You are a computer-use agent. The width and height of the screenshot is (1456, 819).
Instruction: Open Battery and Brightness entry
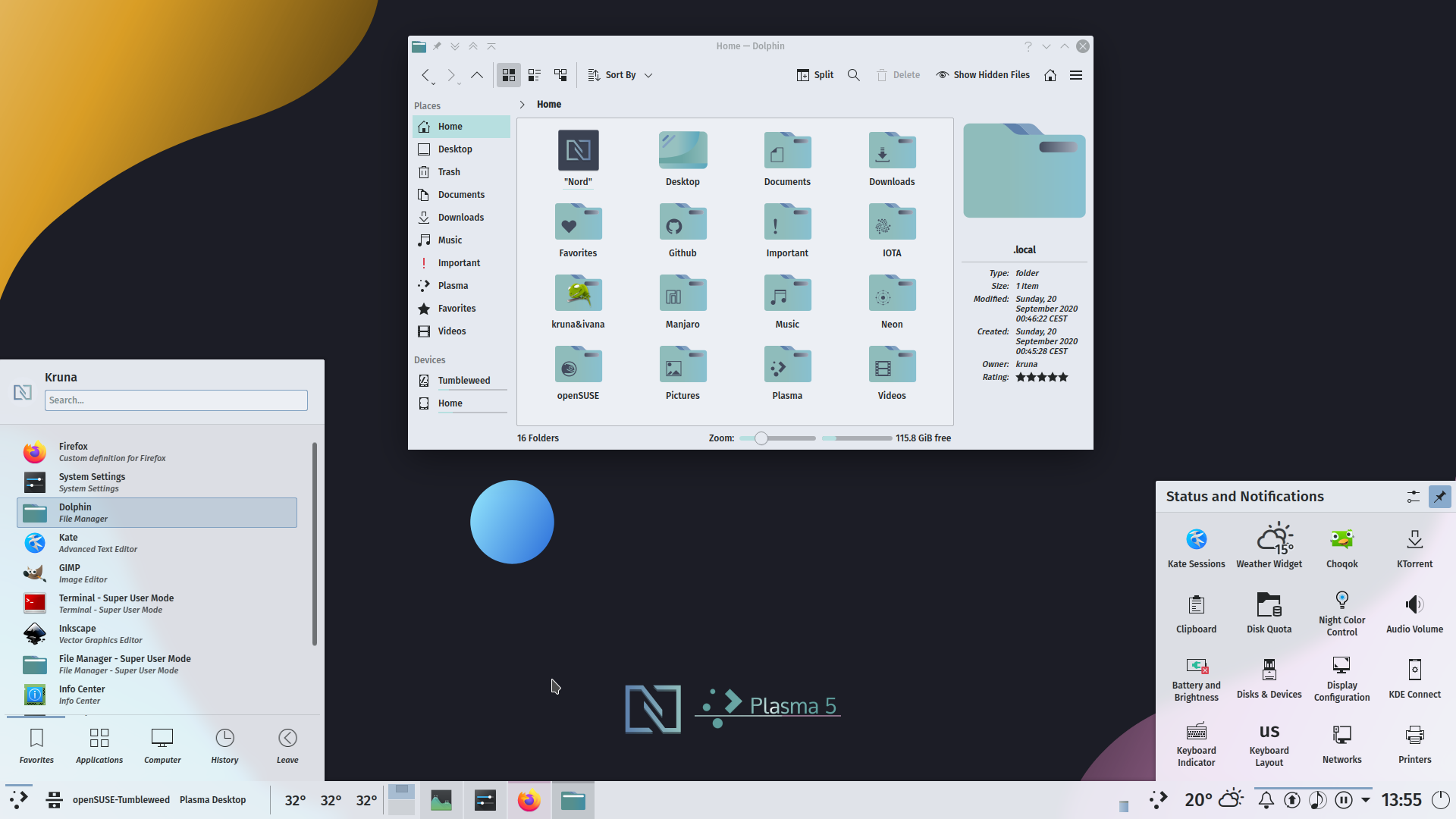click(x=1197, y=679)
